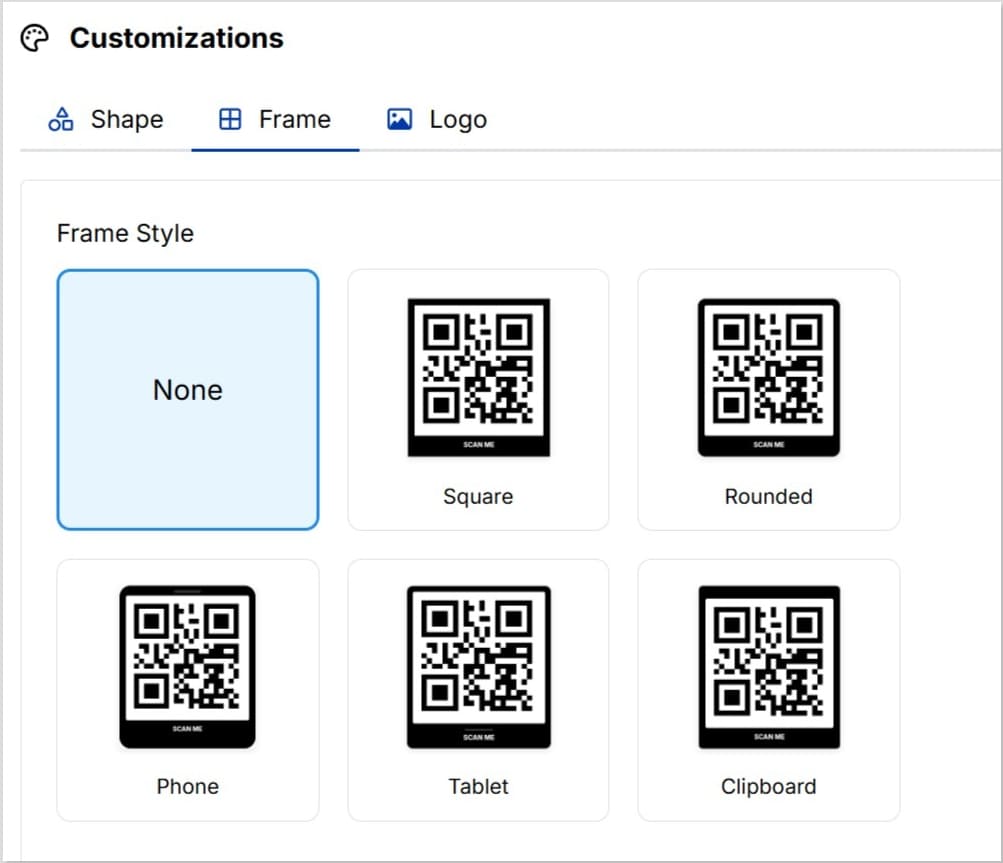
Task: Choose the Tablet frame style card
Action: click(x=478, y=690)
